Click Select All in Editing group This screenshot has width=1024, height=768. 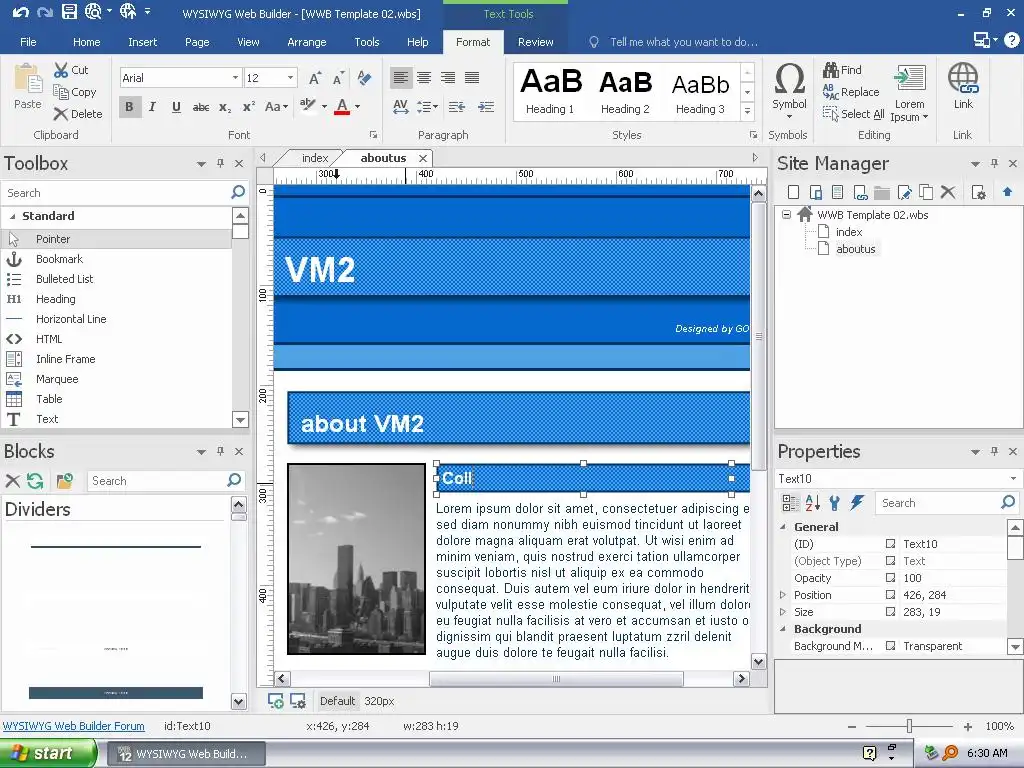tap(853, 114)
